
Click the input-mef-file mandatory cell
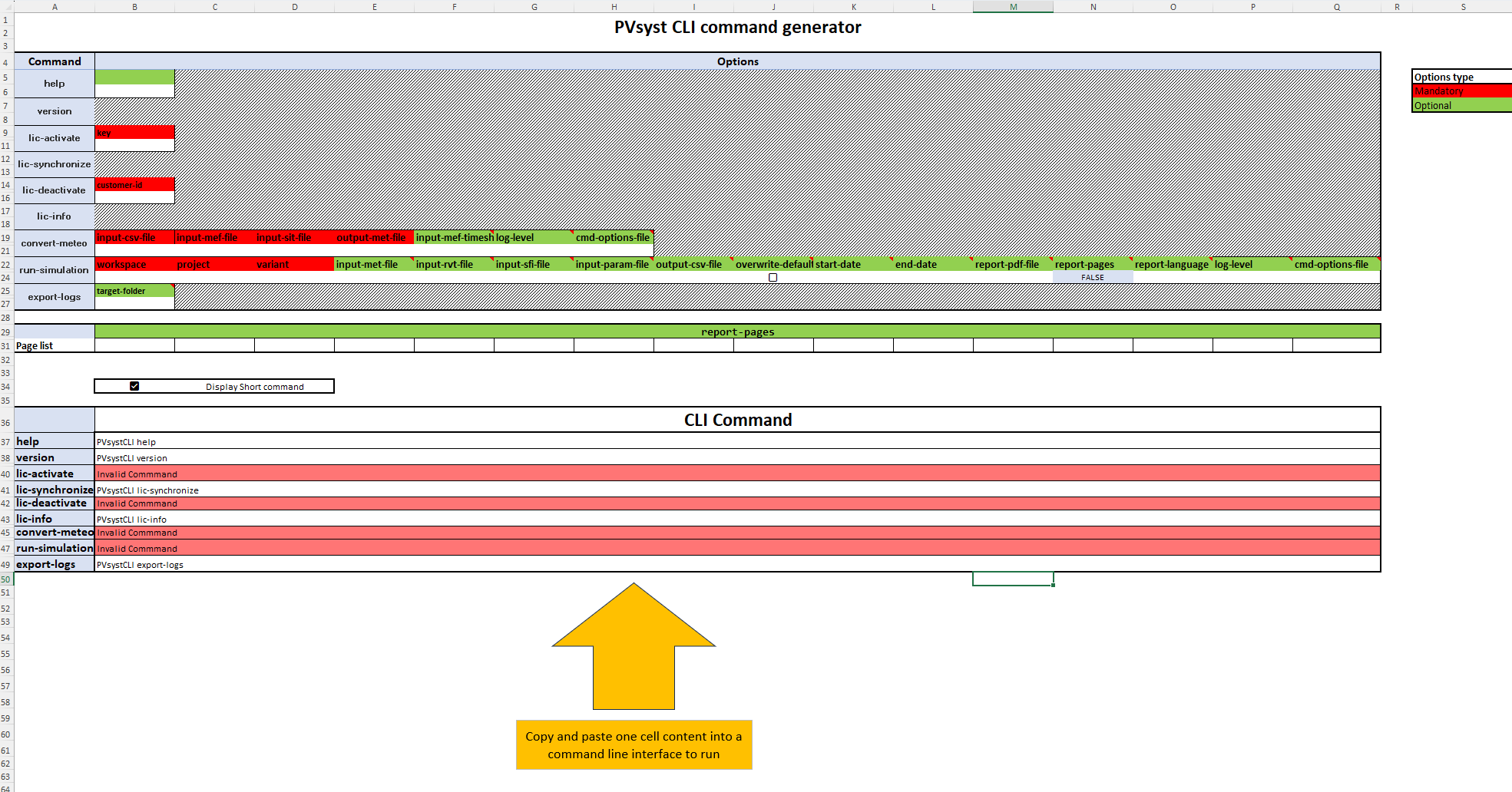(x=214, y=237)
